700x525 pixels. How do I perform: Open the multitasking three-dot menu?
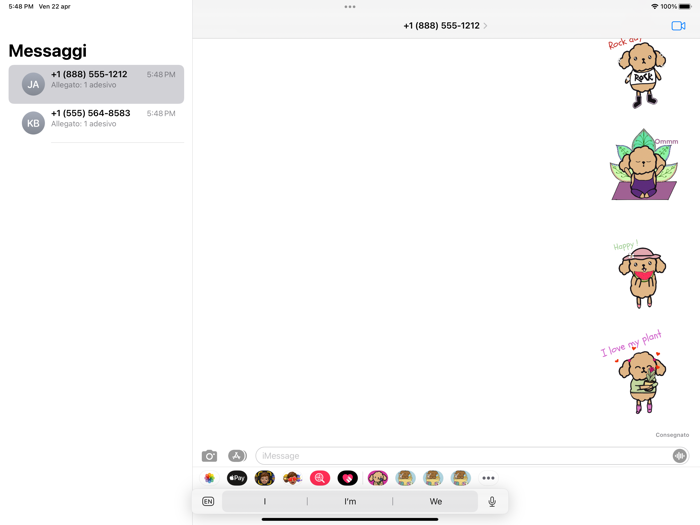(x=350, y=7)
